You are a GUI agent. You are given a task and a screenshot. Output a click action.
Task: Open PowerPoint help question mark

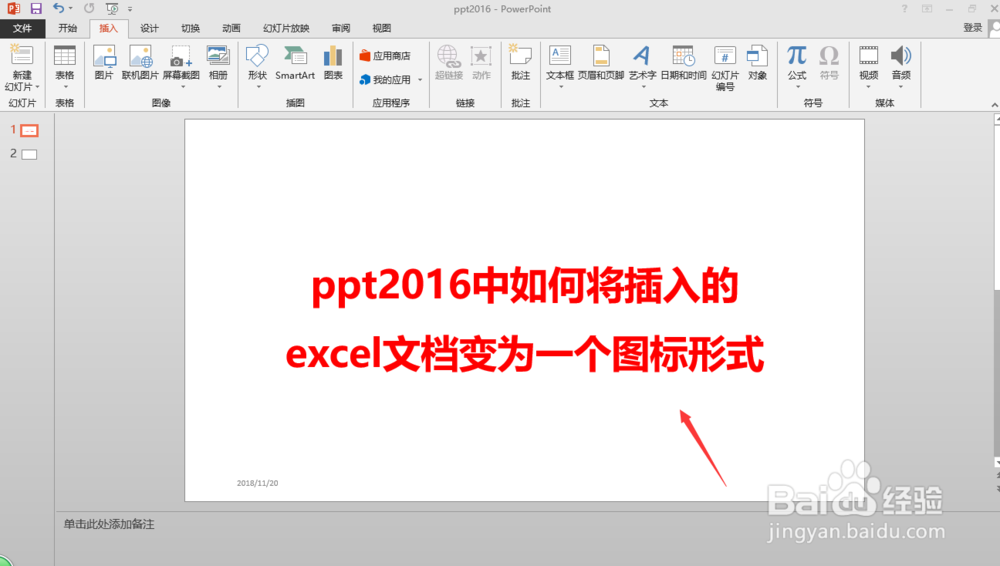point(904,9)
